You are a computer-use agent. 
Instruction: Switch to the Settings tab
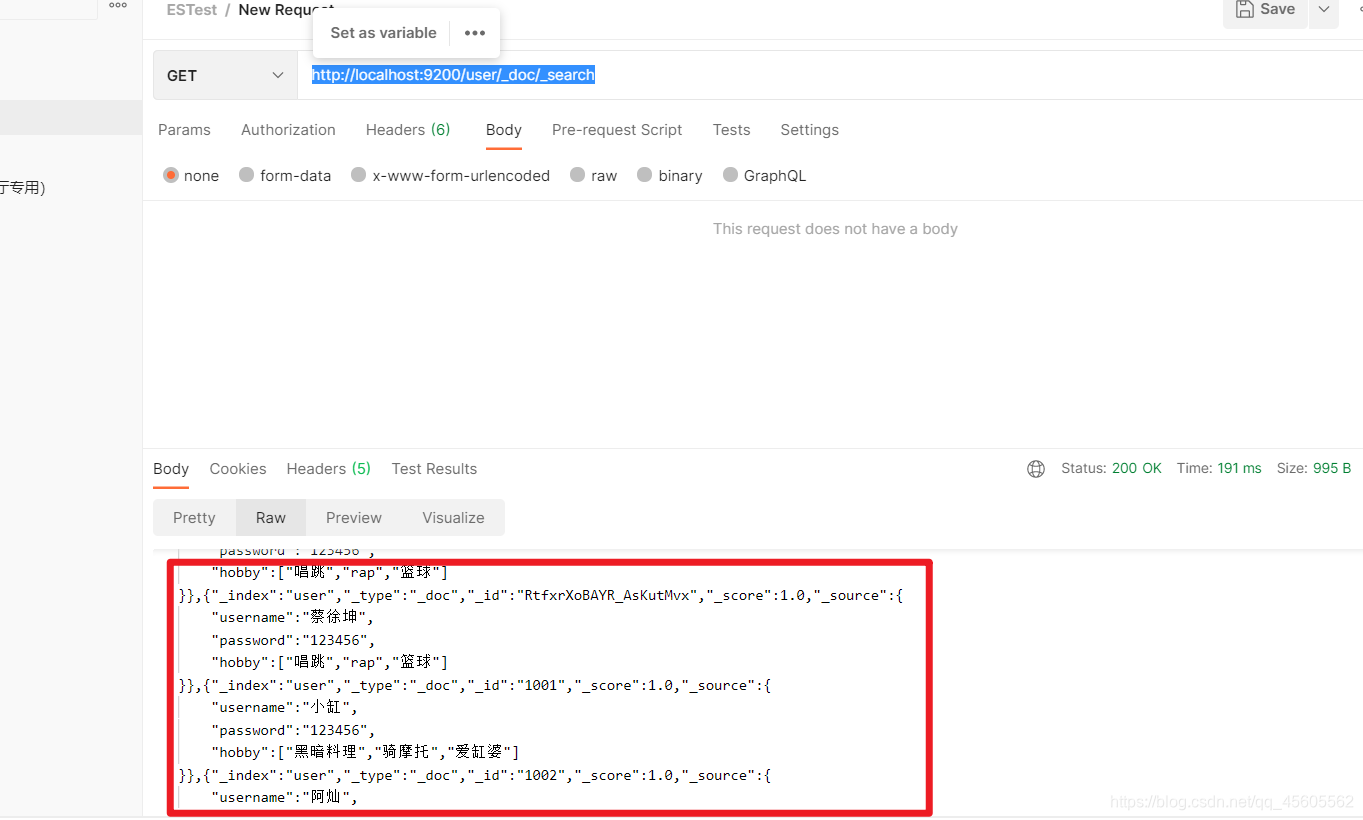click(809, 130)
